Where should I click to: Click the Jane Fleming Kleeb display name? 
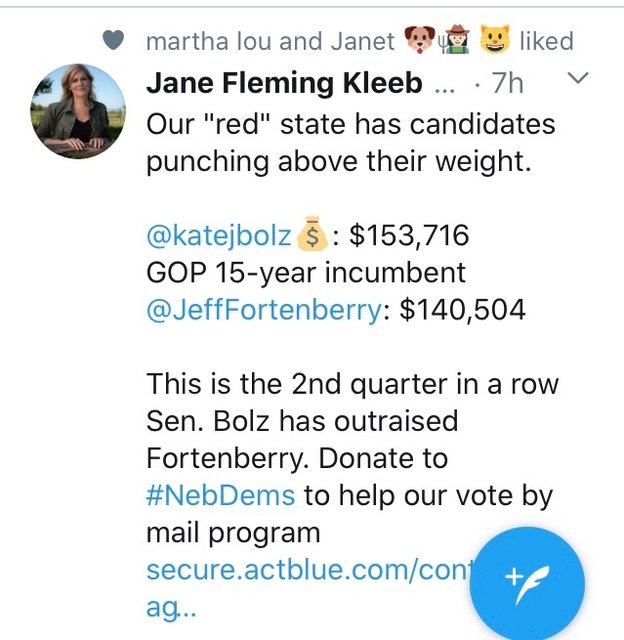coord(284,83)
